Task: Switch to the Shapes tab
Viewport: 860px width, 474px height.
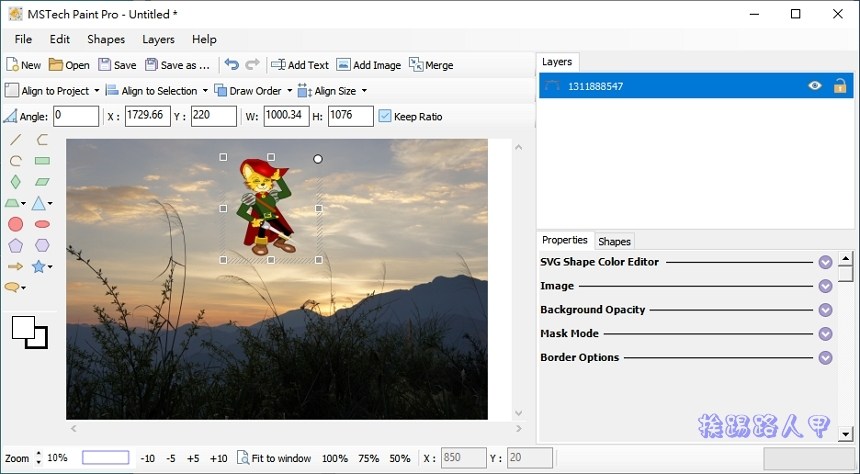Action: [x=614, y=241]
